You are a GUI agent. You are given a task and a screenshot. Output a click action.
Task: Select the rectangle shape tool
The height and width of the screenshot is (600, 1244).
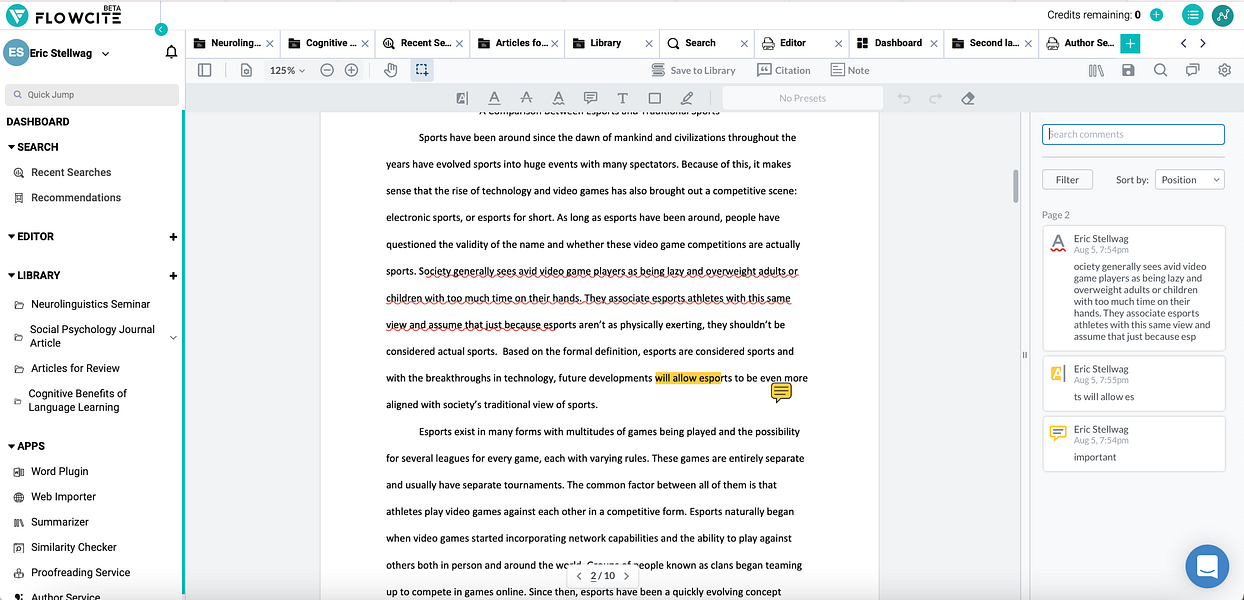point(654,98)
